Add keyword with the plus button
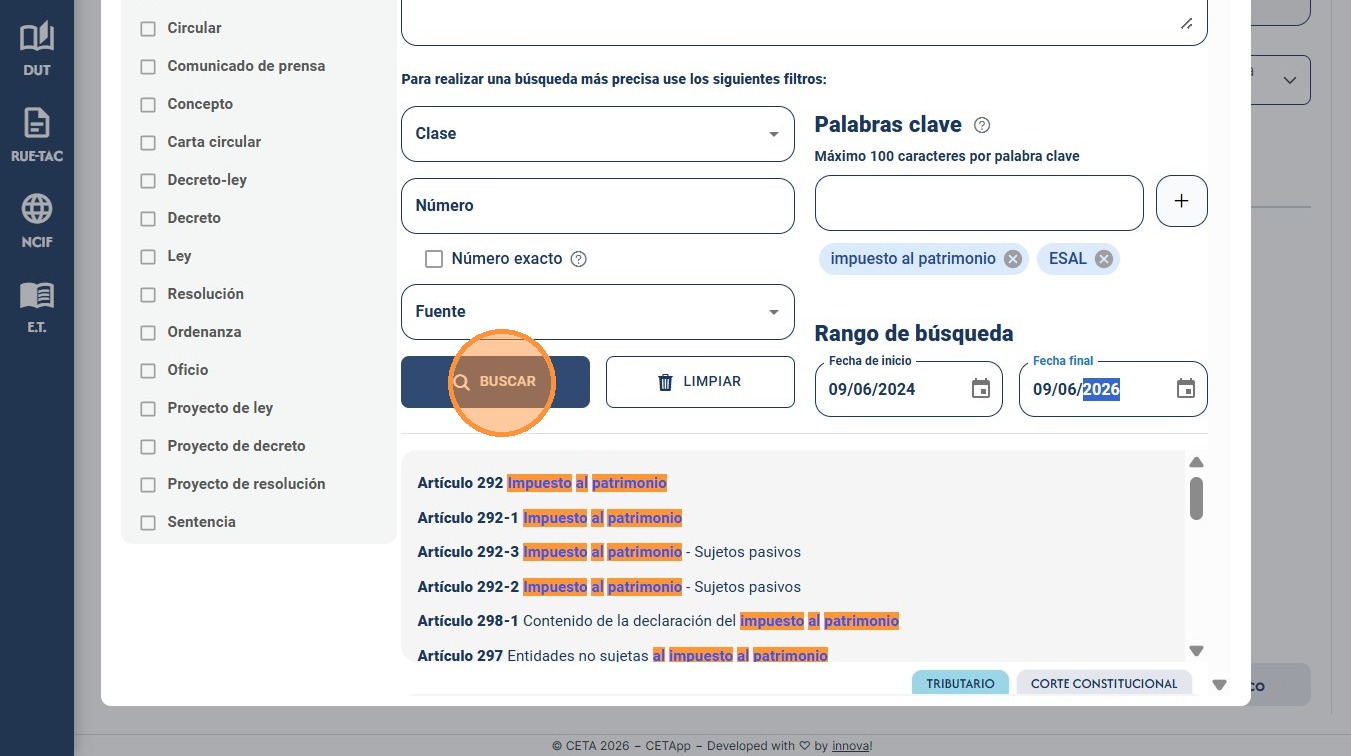Screen dimensions: 1351x756 1182,201
